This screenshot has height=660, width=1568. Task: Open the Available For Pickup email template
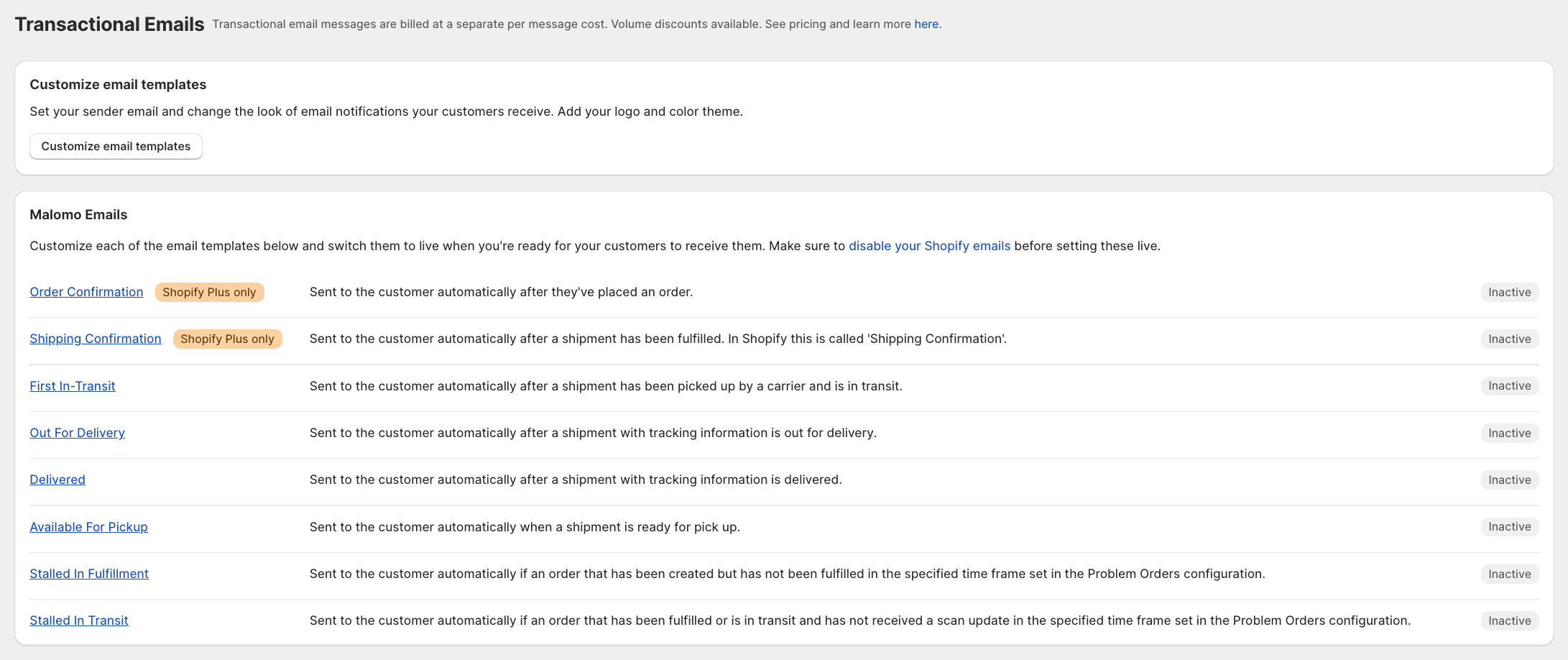(88, 526)
